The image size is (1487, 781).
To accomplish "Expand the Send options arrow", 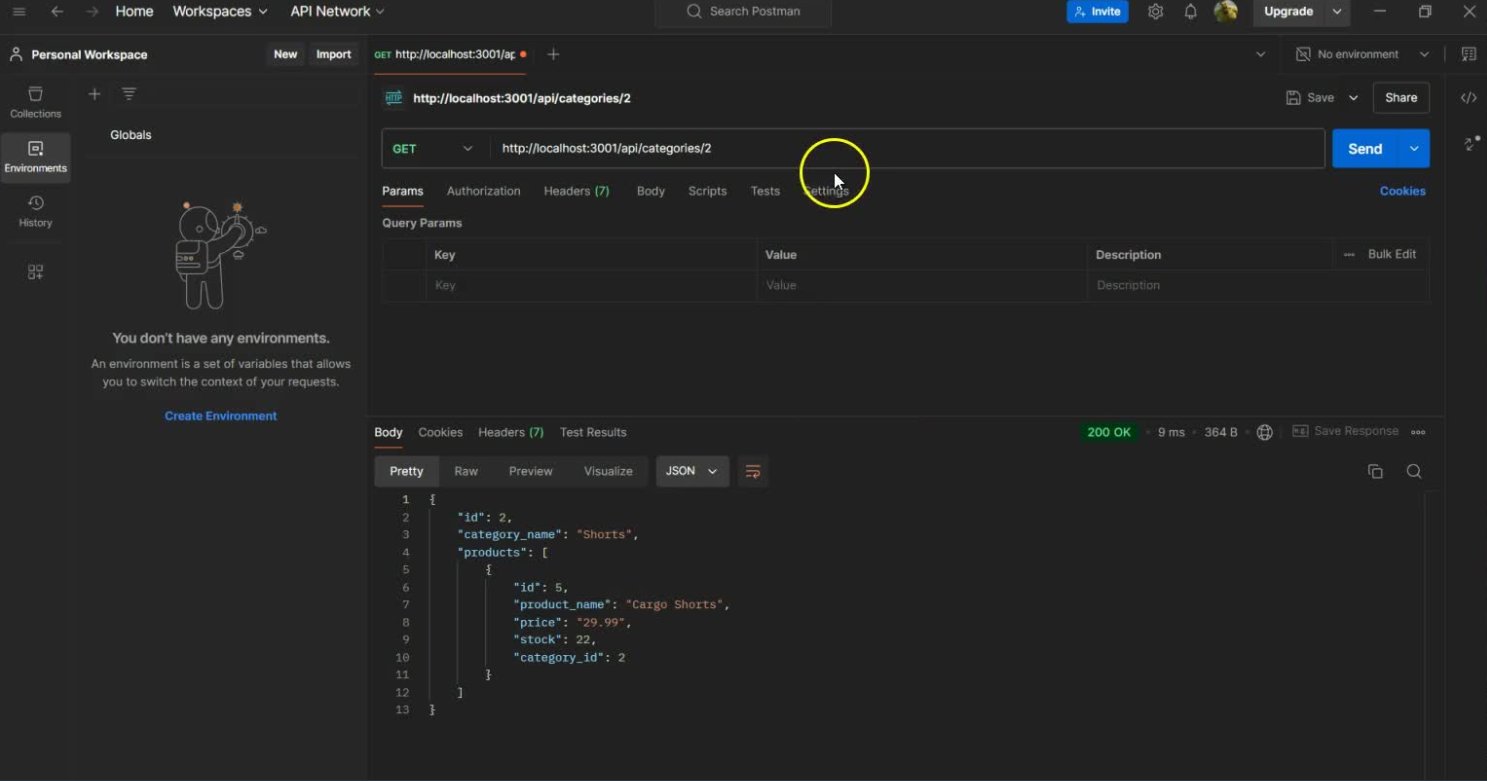I will 1414,148.
